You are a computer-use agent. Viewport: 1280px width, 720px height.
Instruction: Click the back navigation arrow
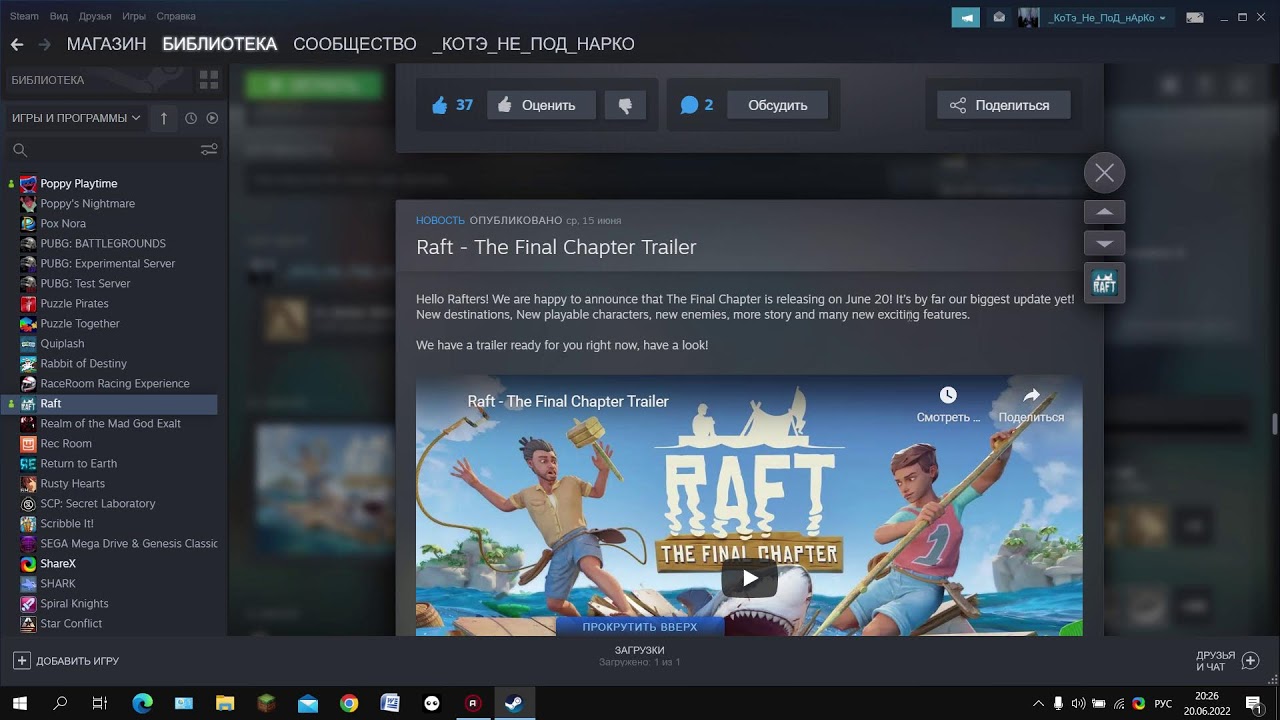click(x=17, y=44)
